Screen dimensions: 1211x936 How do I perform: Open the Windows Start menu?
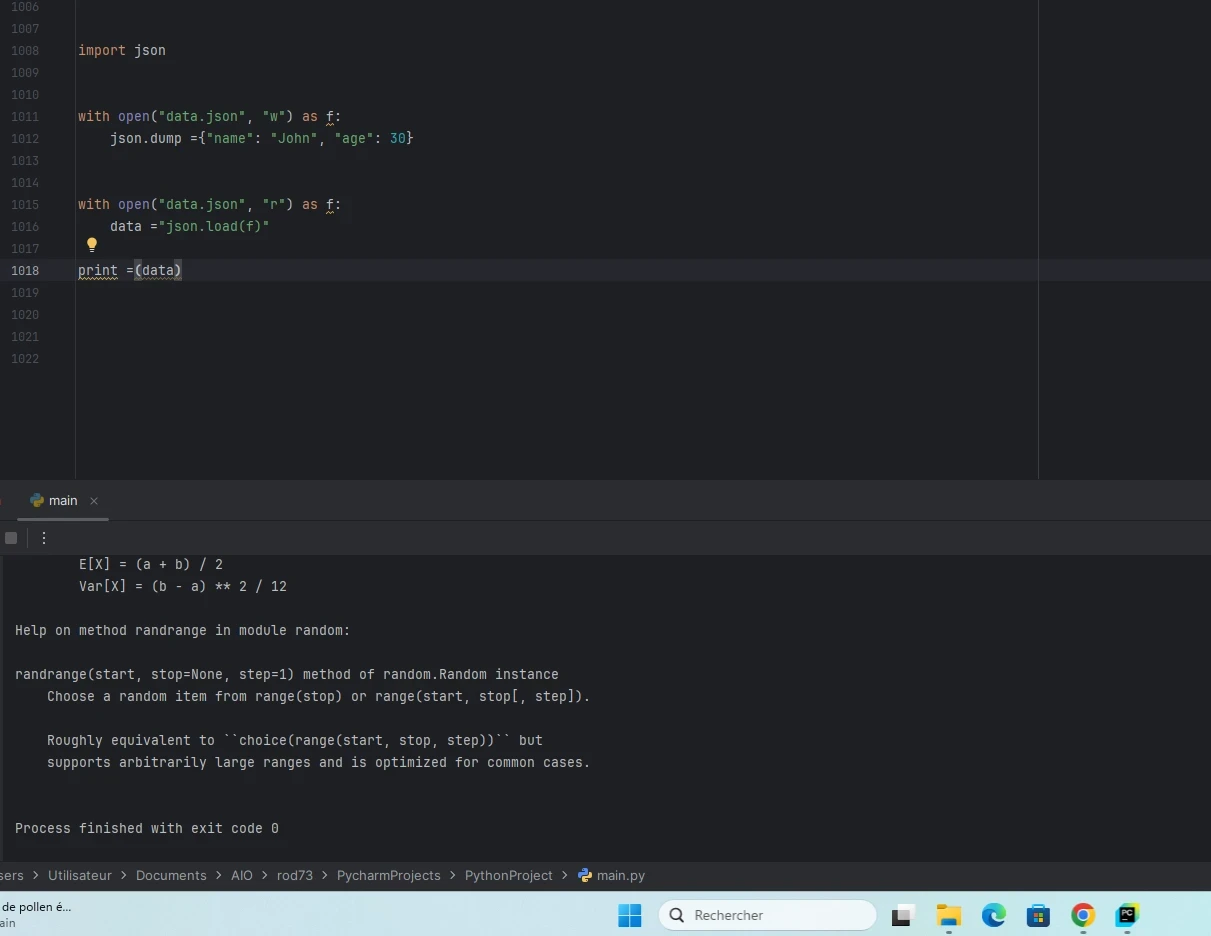tap(630, 915)
